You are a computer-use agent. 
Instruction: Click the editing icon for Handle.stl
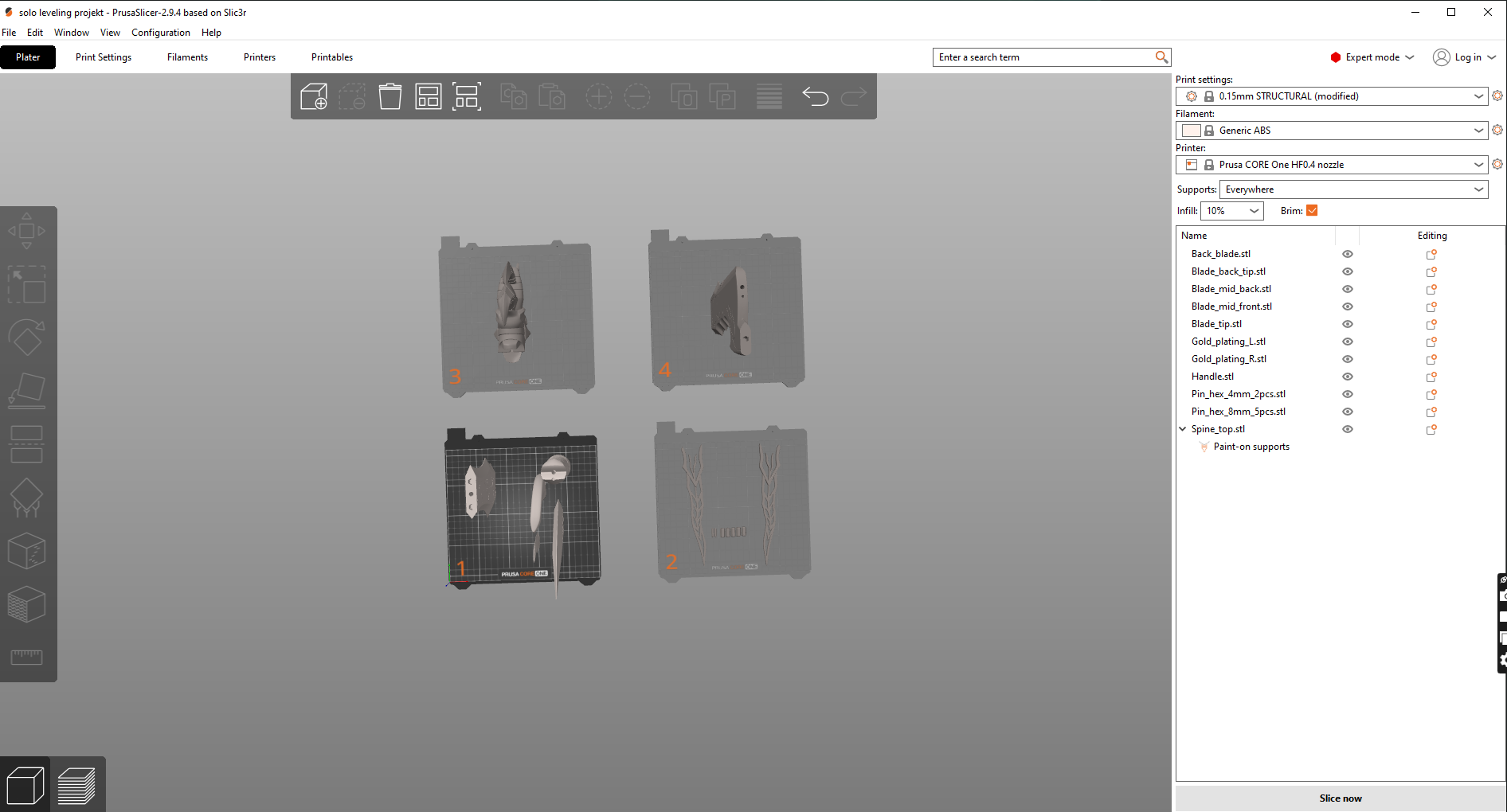coord(1431,377)
